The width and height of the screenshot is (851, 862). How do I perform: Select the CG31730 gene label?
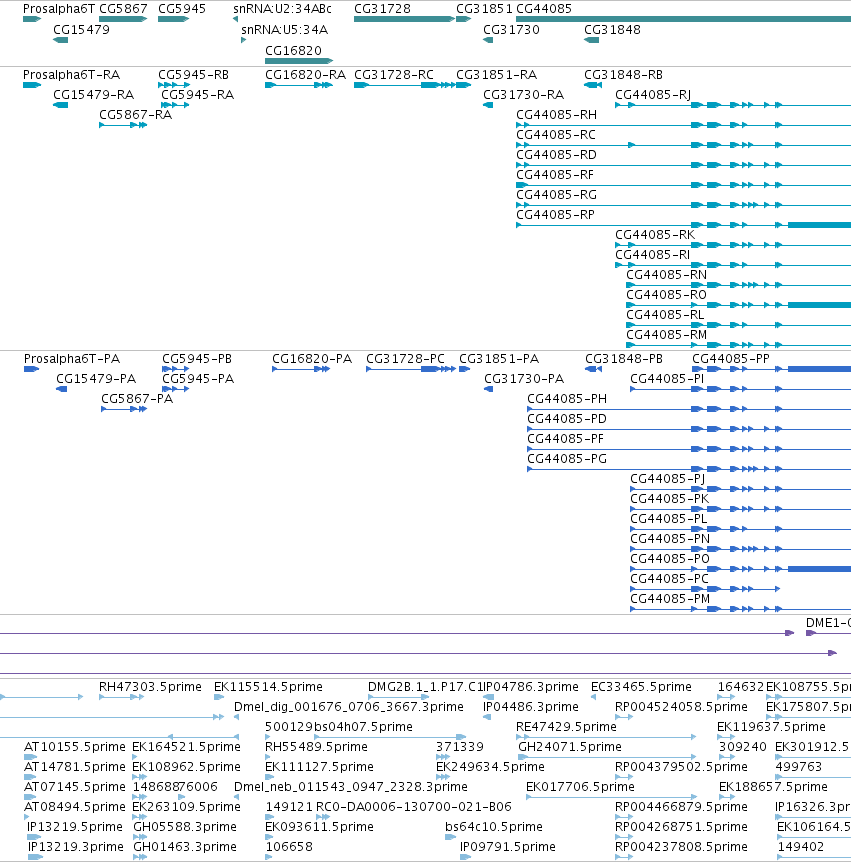[511, 30]
